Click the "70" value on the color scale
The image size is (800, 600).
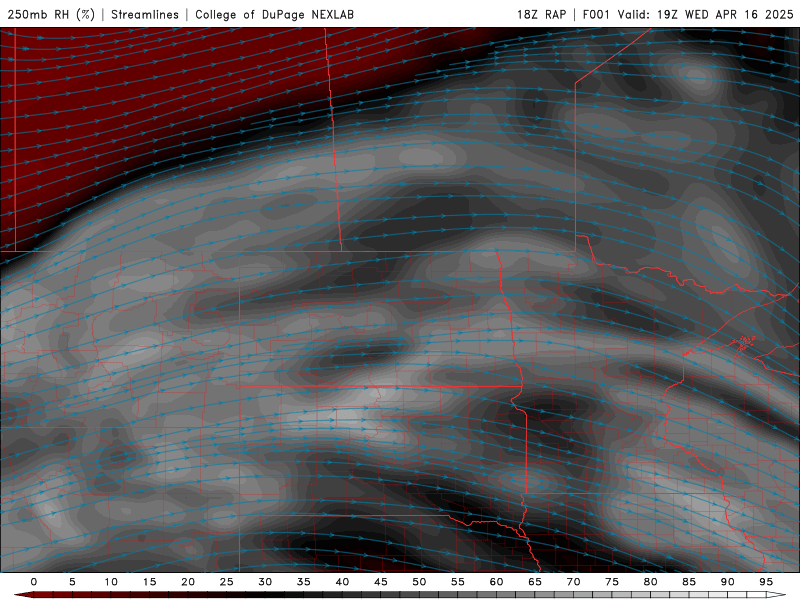(573, 582)
